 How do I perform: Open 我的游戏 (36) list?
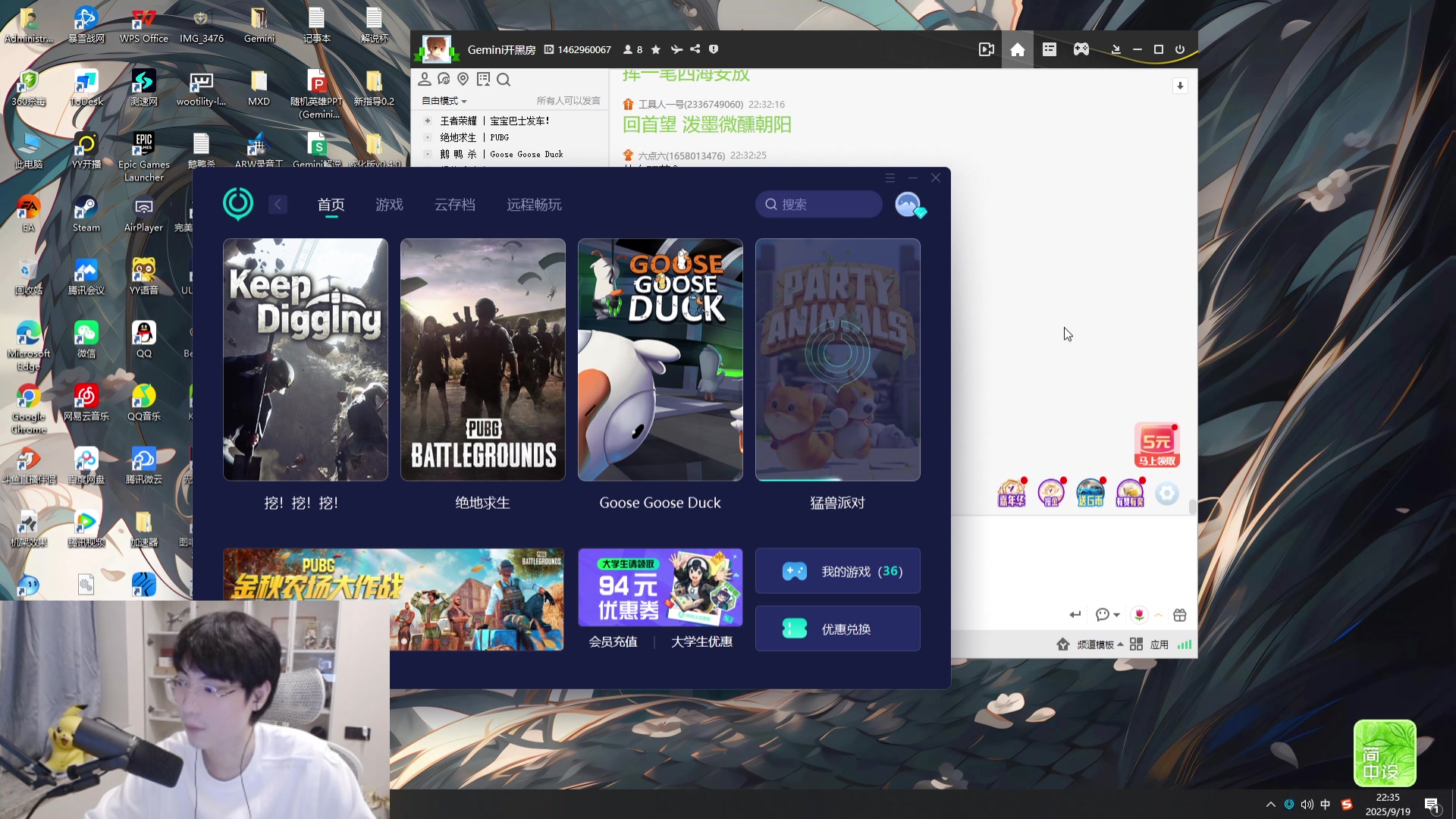click(838, 571)
